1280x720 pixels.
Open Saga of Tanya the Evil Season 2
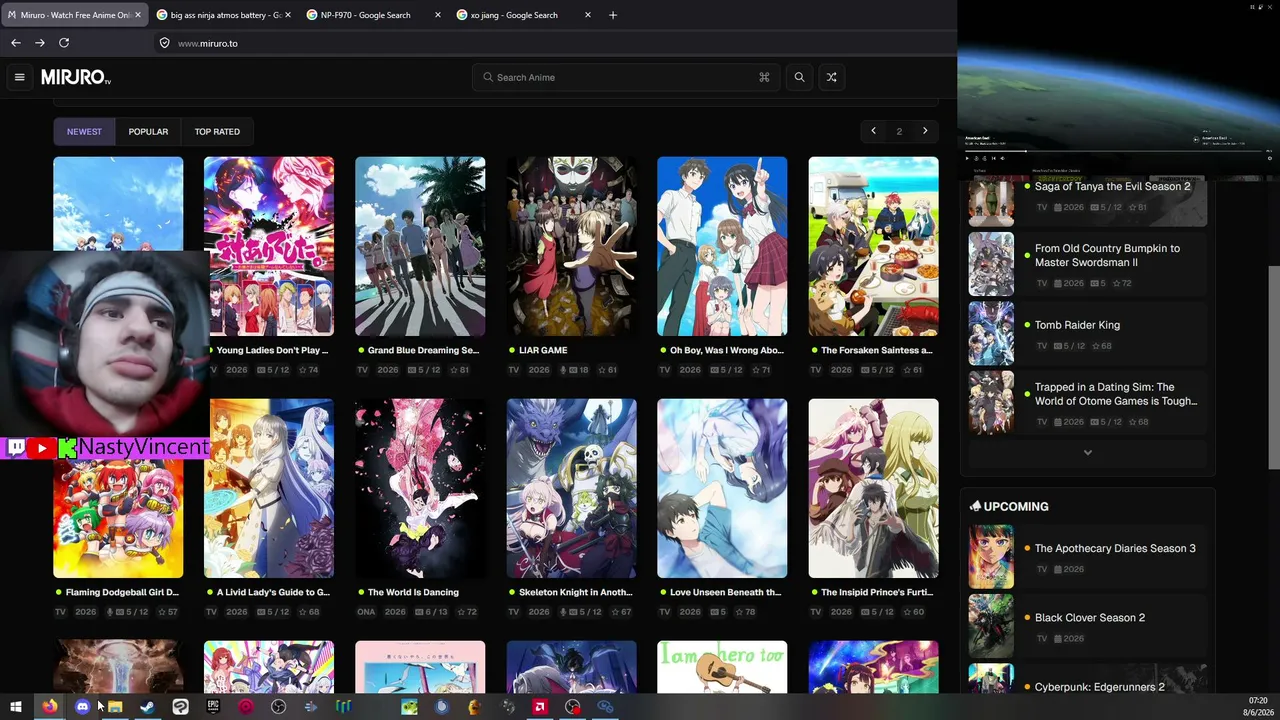click(1113, 186)
